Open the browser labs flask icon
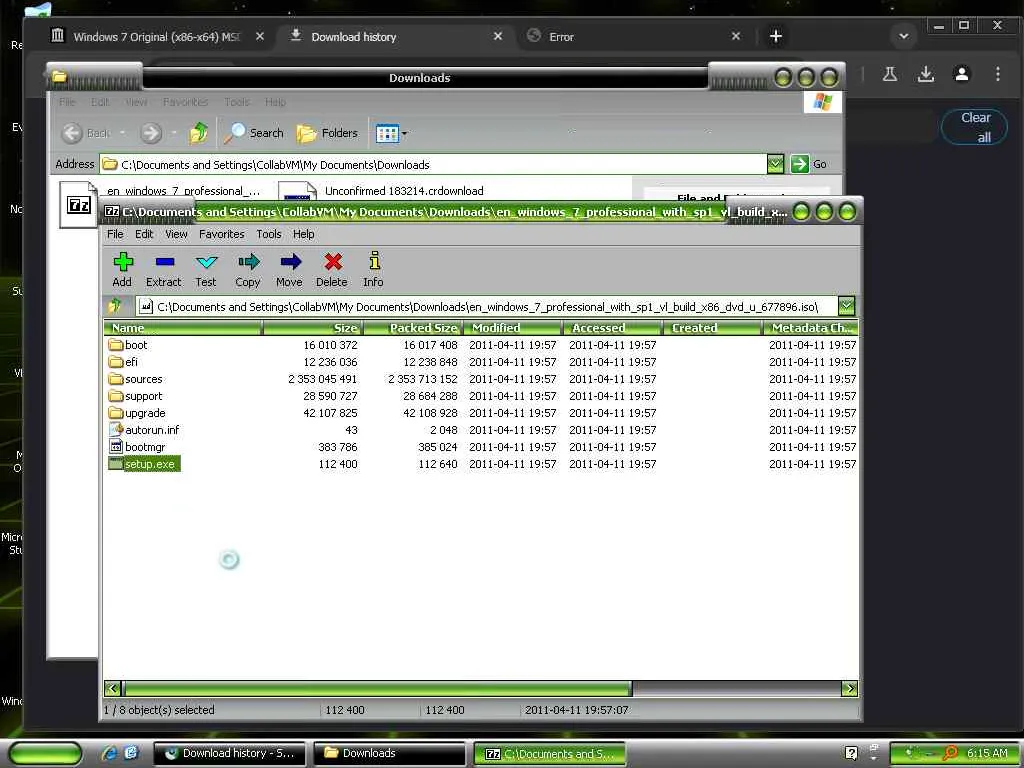 point(889,74)
